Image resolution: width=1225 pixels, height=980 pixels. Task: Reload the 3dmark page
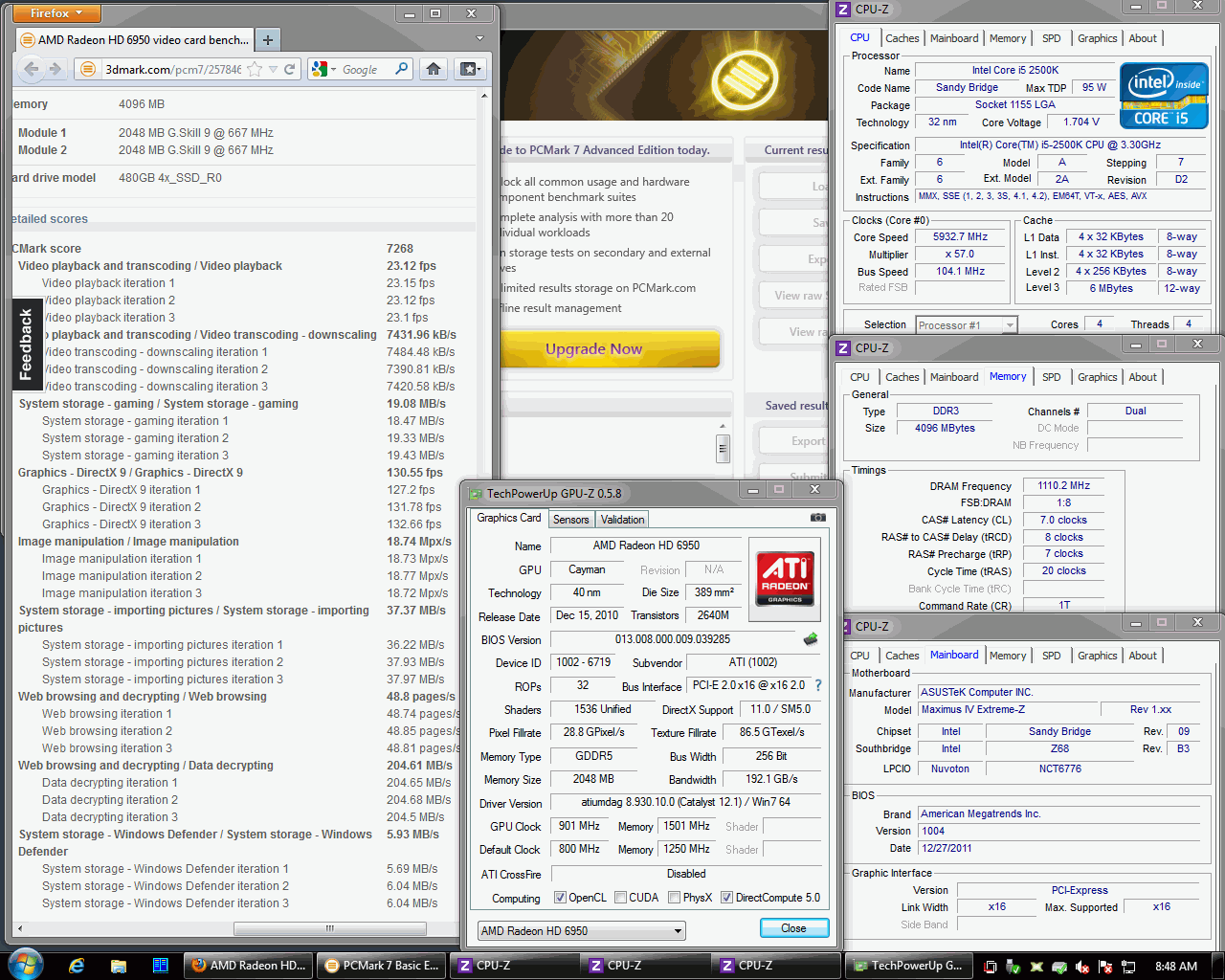pos(289,69)
